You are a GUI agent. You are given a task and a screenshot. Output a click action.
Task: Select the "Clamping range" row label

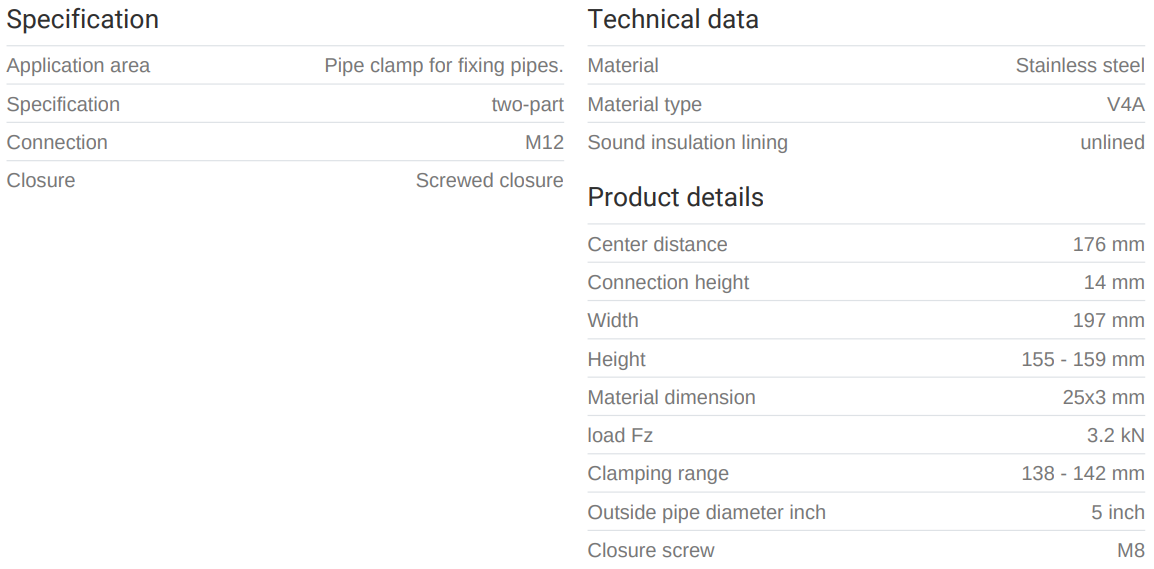[658, 473]
